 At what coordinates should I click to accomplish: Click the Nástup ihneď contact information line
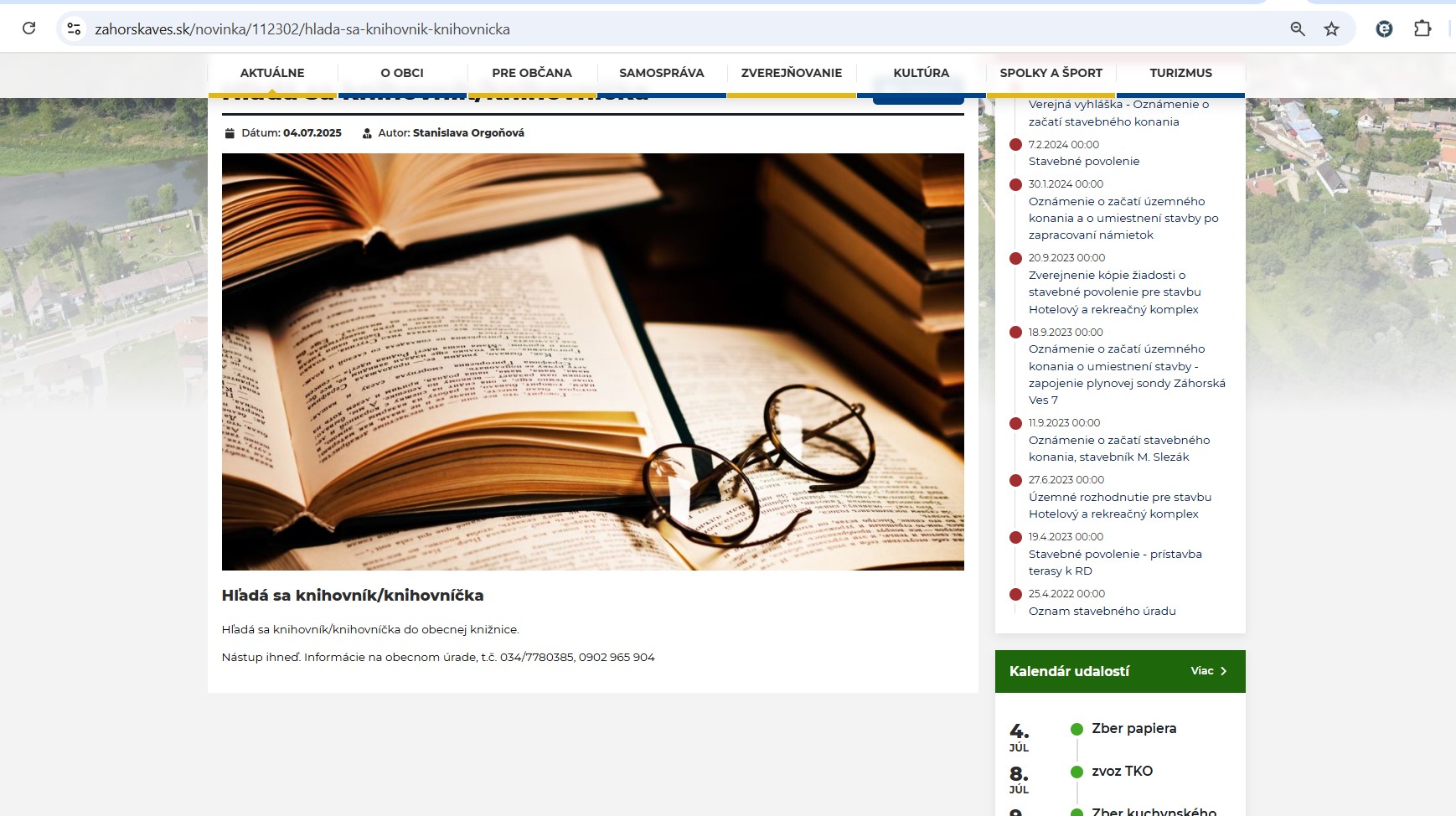[438, 657]
